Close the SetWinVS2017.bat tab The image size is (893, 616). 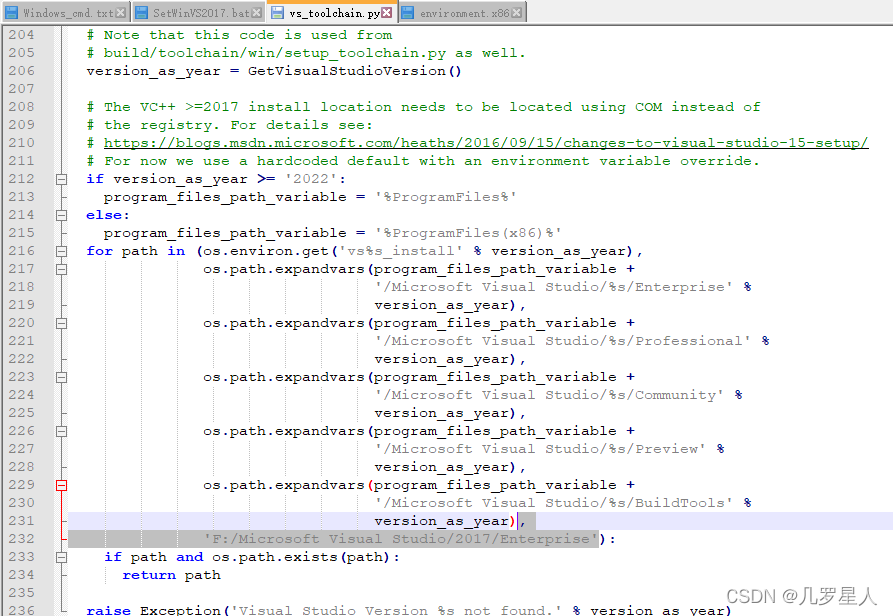[259, 13]
